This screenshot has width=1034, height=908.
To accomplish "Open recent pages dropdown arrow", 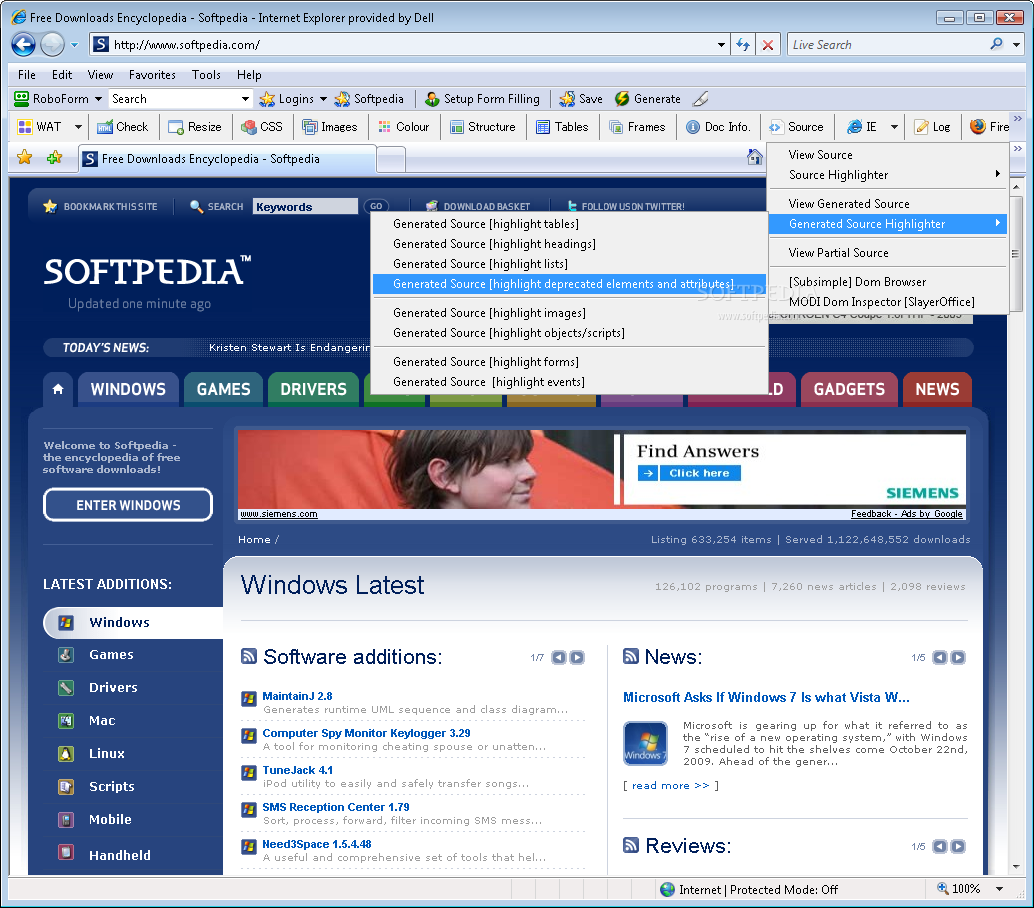I will 75,45.
